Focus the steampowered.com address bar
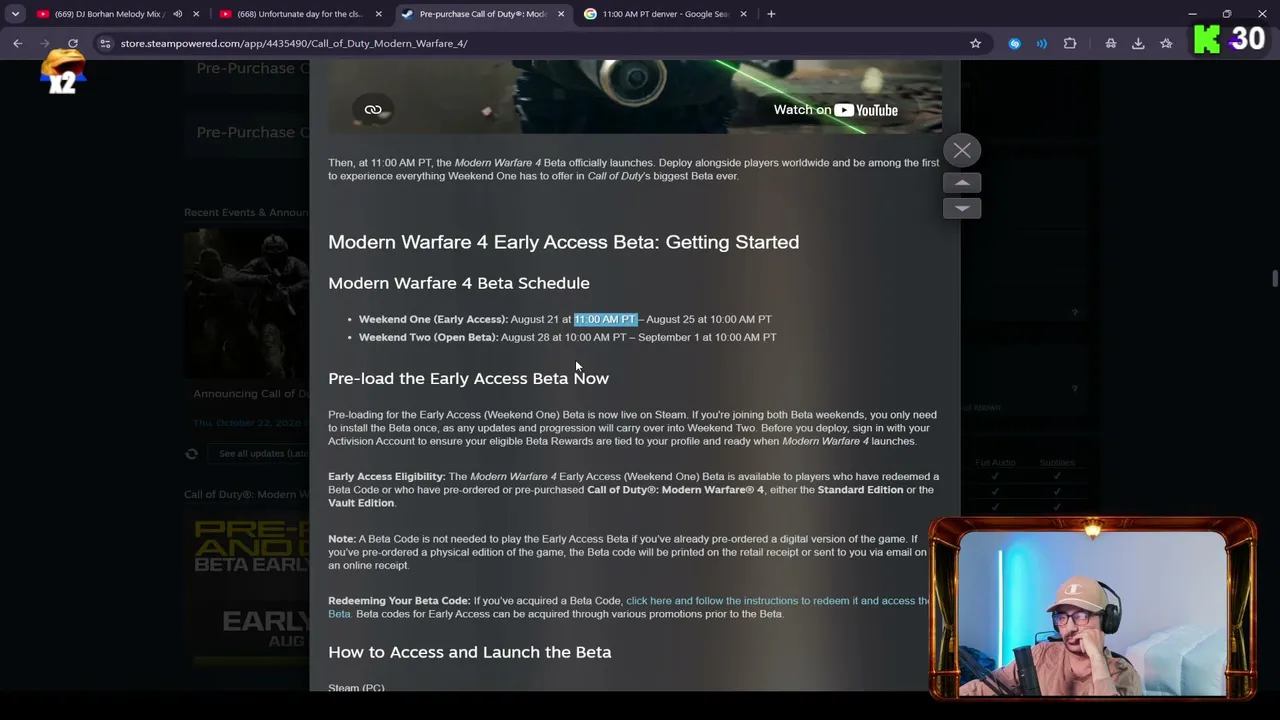This screenshot has width=1280, height=720. pyautogui.click(x=540, y=43)
